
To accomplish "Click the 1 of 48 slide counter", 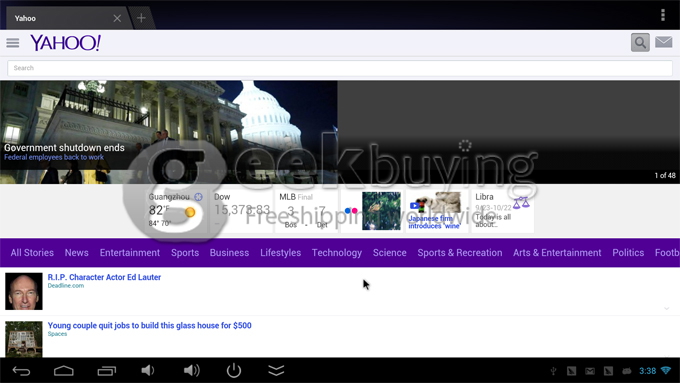I will (665, 175).
